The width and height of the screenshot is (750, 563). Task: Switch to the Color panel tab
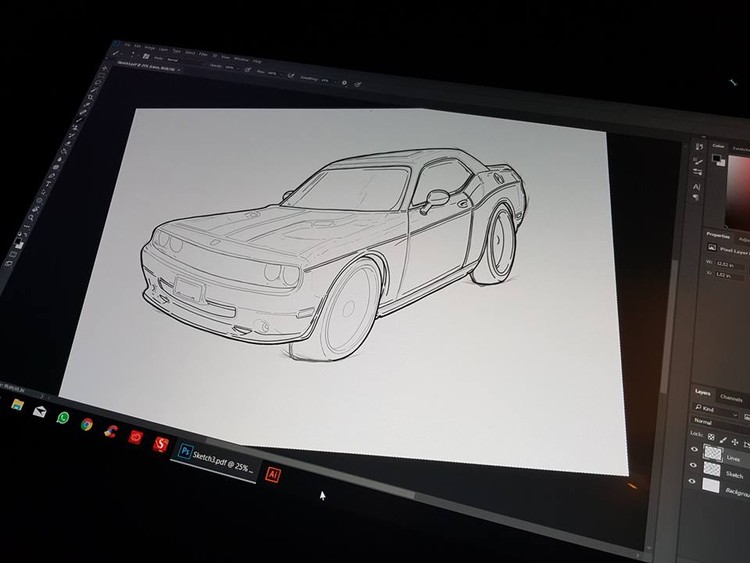click(x=718, y=146)
